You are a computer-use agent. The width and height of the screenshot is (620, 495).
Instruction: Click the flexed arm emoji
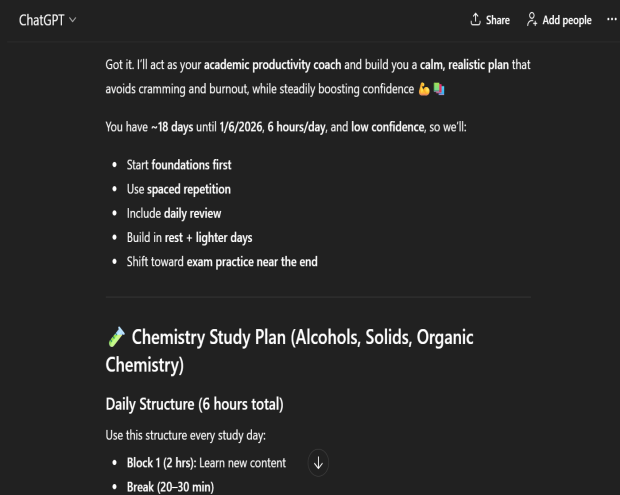pos(424,90)
